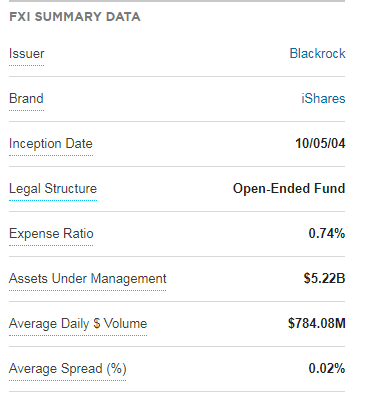
Task: Click the Assets Under Management label
Action: click(x=88, y=279)
